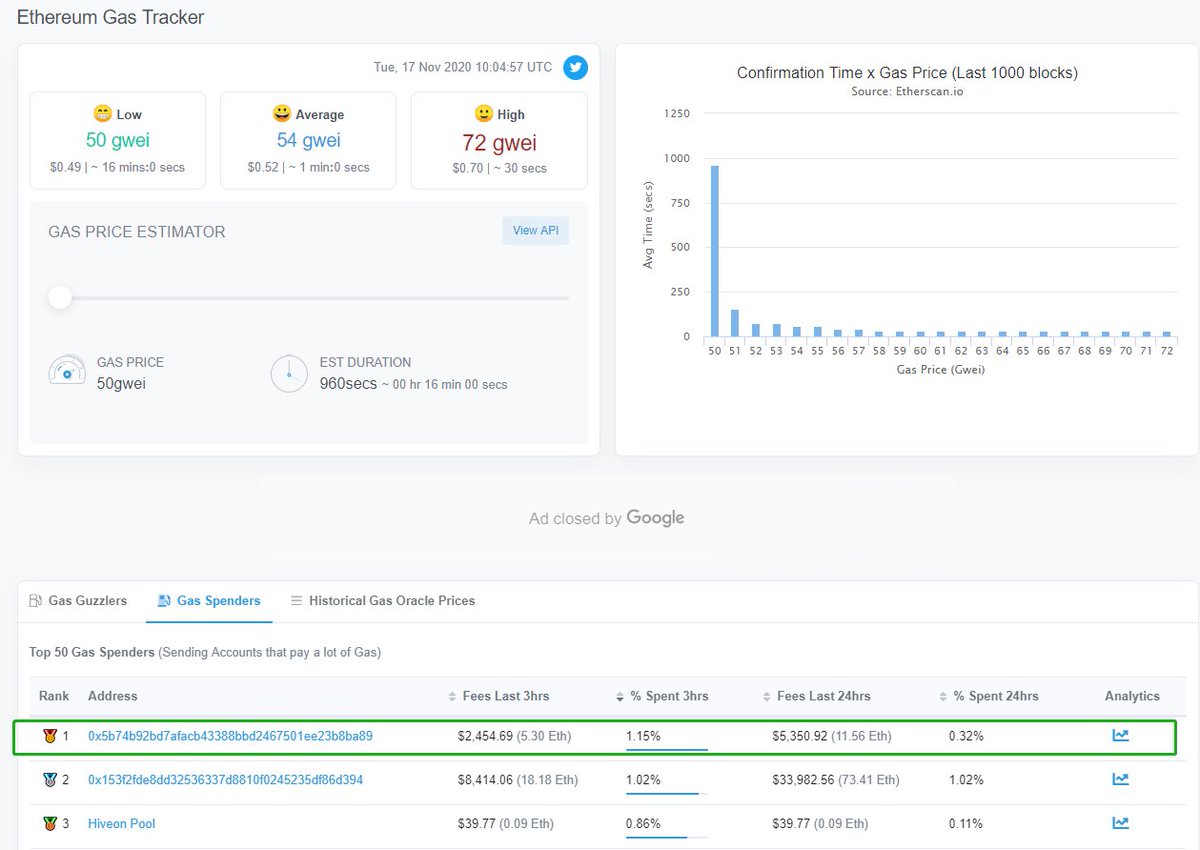Click the Twitter share icon
This screenshot has width=1200, height=850.
(x=575, y=68)
